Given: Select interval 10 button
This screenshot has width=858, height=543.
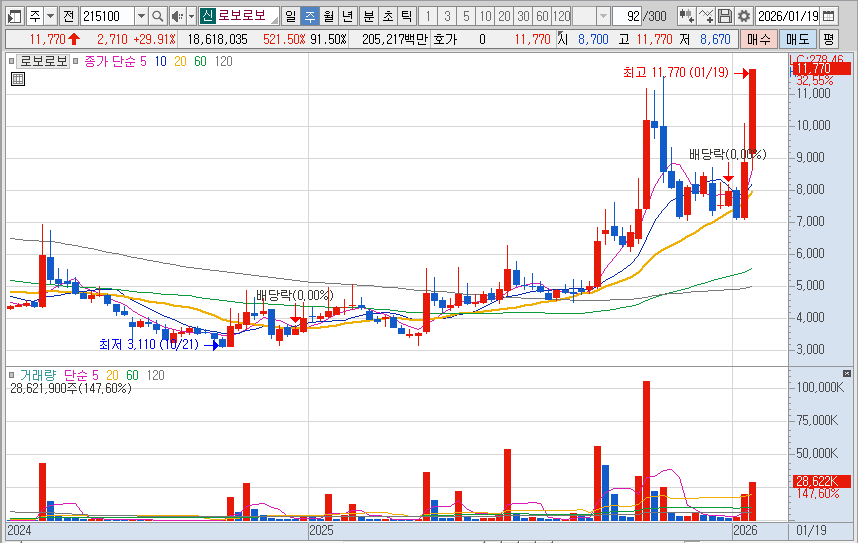Looking at the screenshot, I should pos(485,16).
